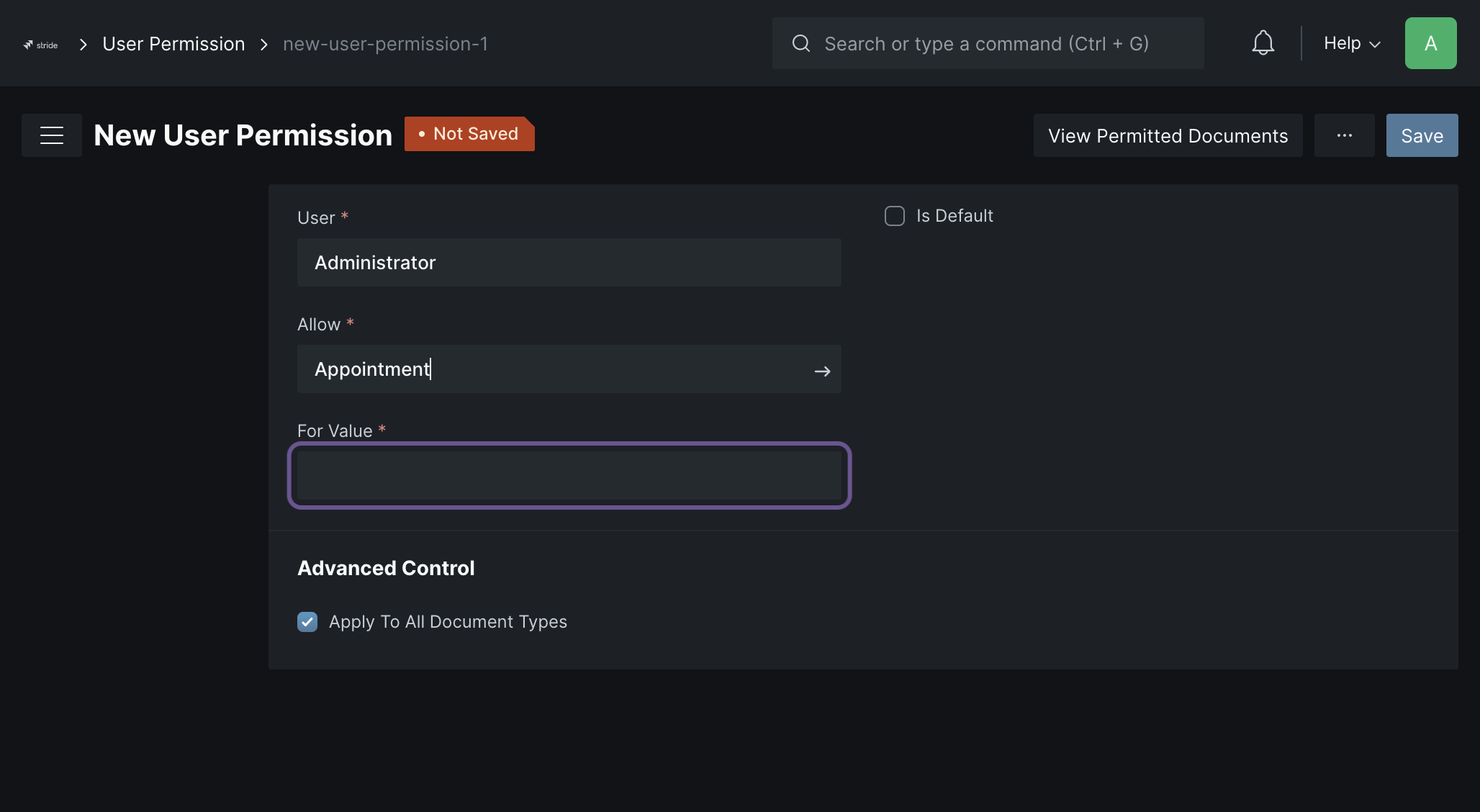The height and width of the screenshot is (812, 1480).
Task: Save the new user permission
Action: [1422, 135]
